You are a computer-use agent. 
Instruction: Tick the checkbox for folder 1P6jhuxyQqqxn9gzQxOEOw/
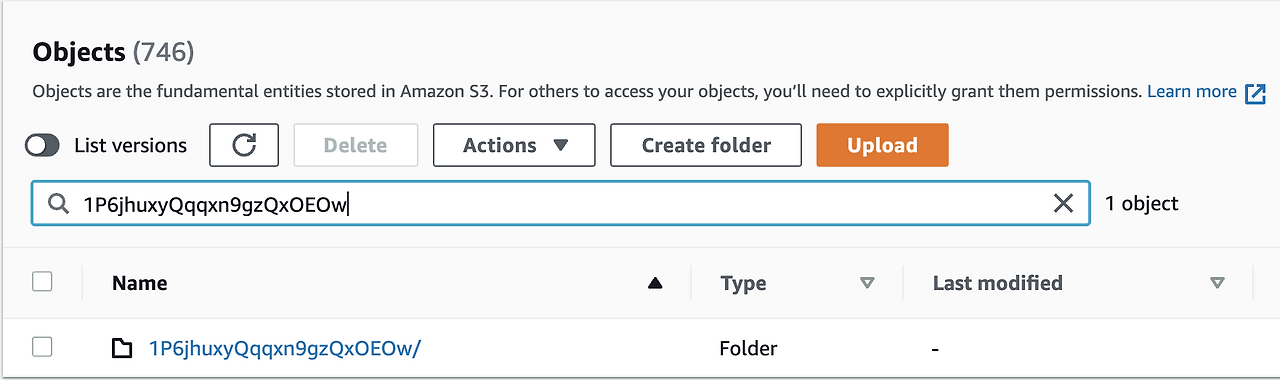[x=42, y=347]
